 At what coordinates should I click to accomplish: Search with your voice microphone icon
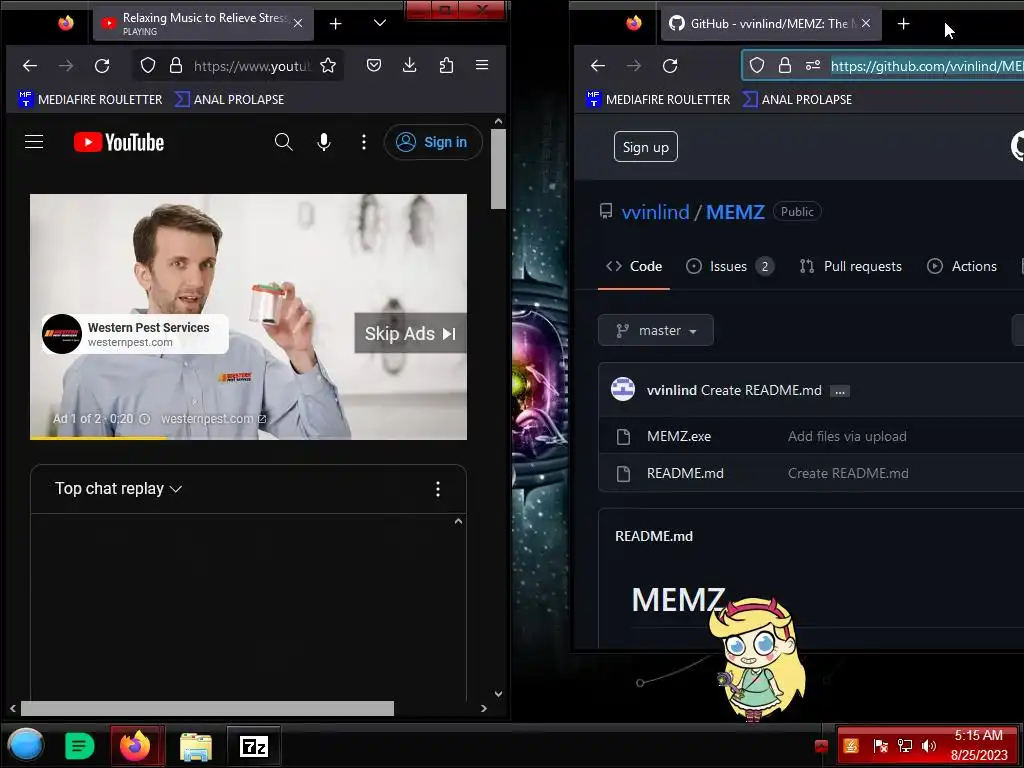(323, 142)
